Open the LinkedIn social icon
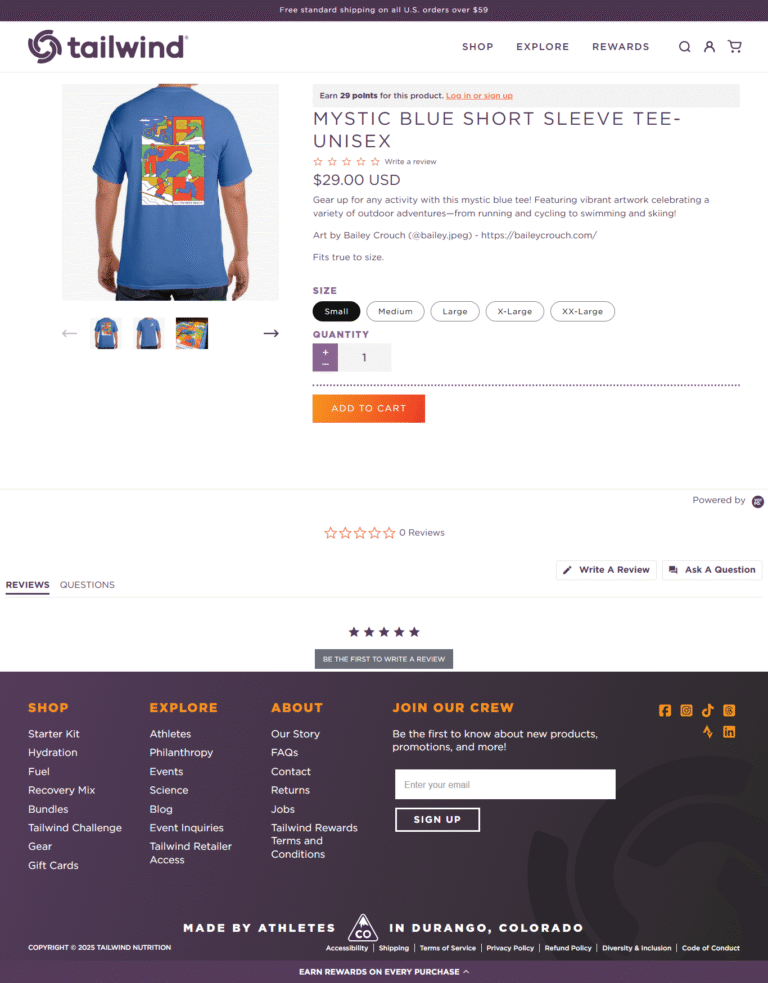The height and width of the screenshot is (983, 768). click(x=729, y=732)
